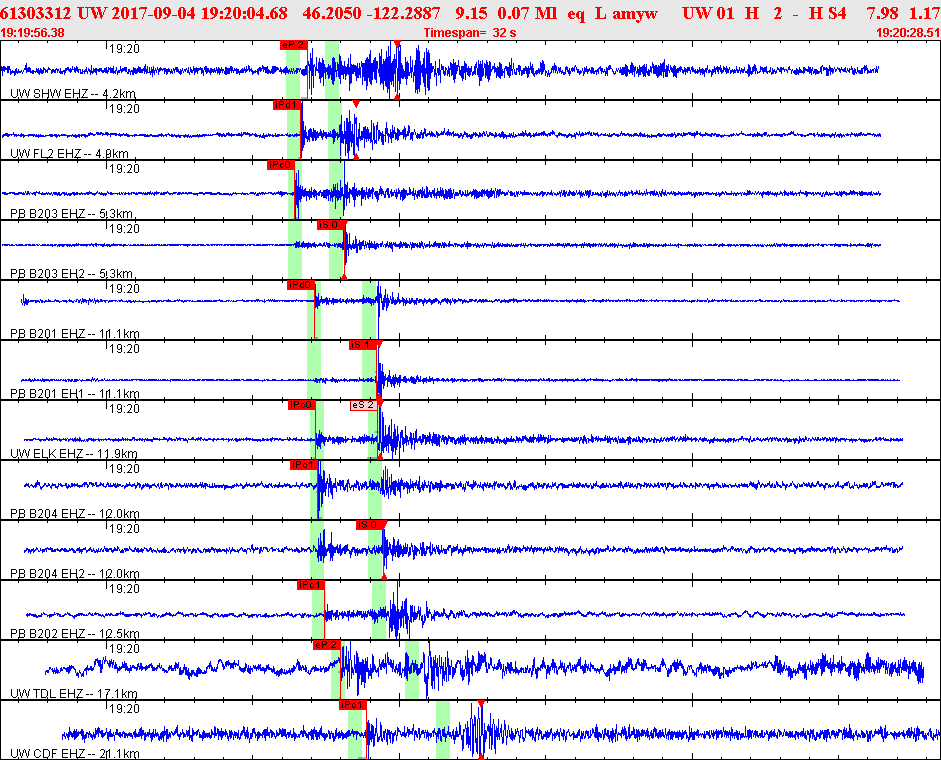Click the iPd0 pick flag on B201 EHZ
941x760 pixels.
pyautogui.click(x=301, y=285)
